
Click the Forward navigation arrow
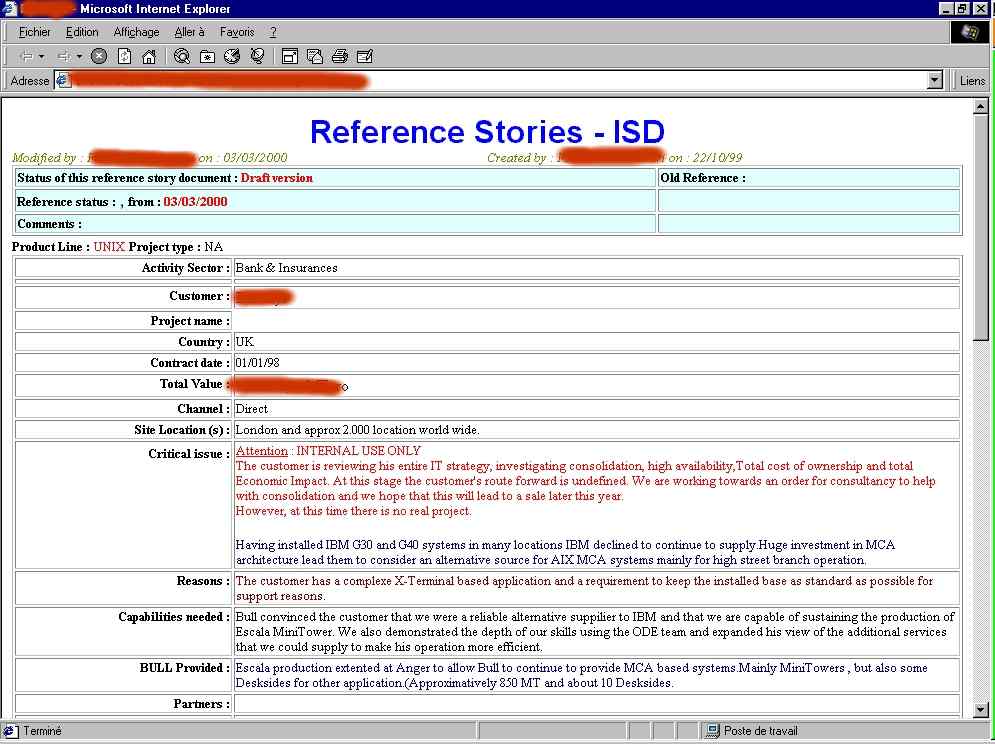(64, 56)
